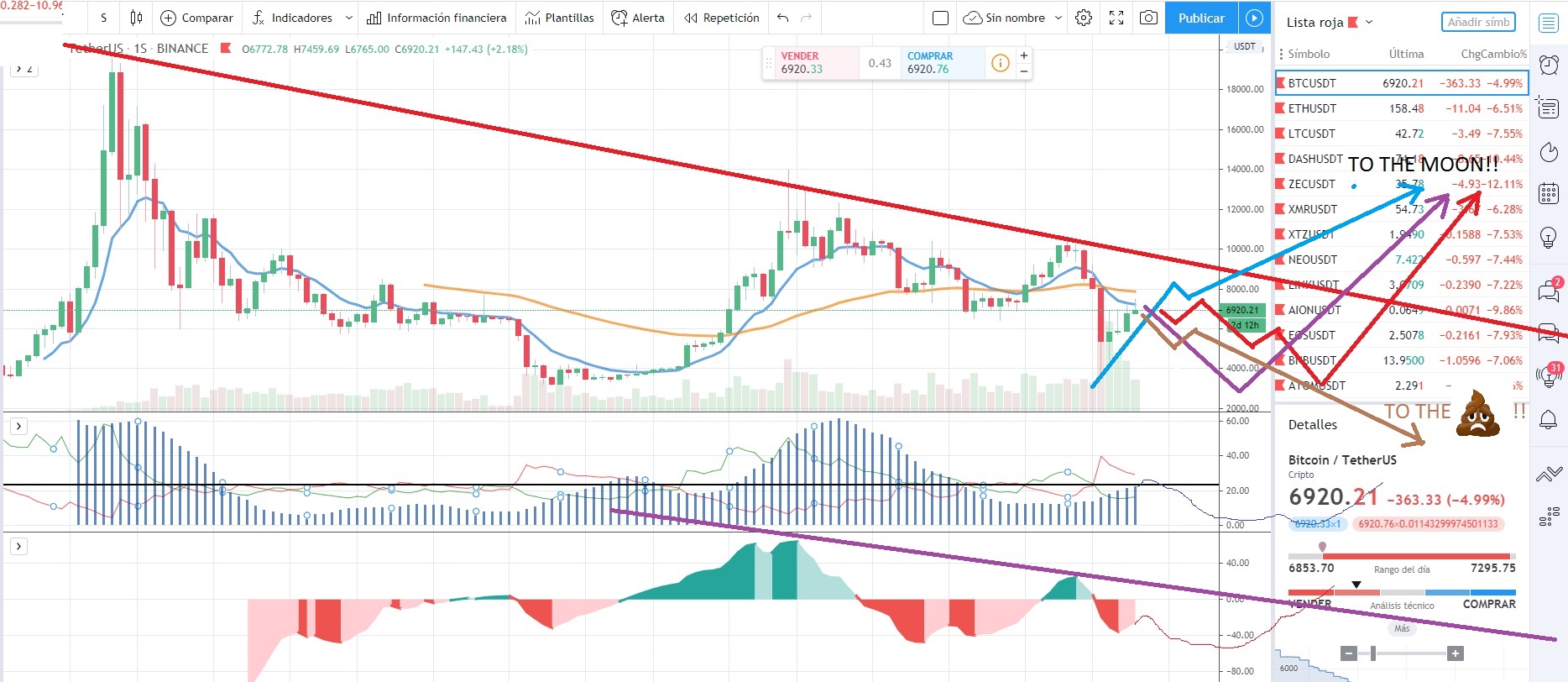This screenshot has width=1568, height=682.
Task: Toggle the red flag beside BINANCE title
Action: click(x=225, y=49)
